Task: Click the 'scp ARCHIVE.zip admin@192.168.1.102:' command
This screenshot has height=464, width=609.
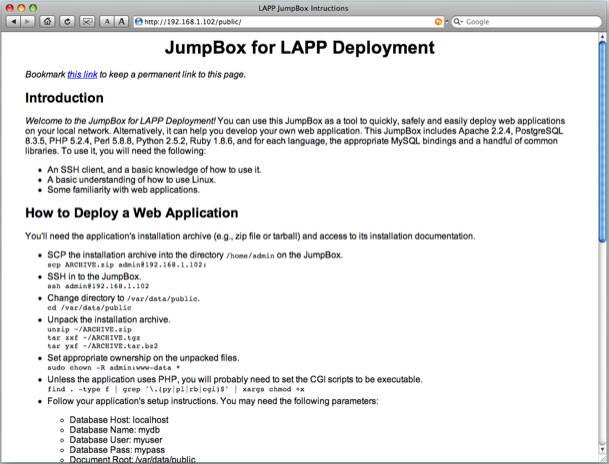Action: click(x=127, y=264)
